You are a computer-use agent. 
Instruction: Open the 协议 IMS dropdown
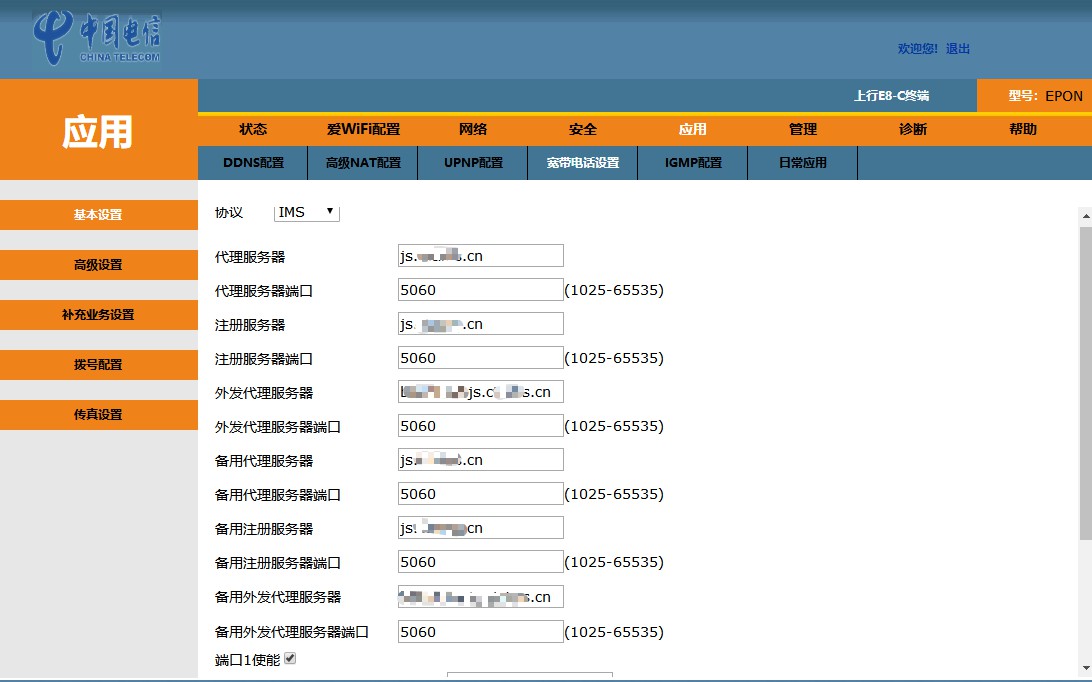[307, 212]
